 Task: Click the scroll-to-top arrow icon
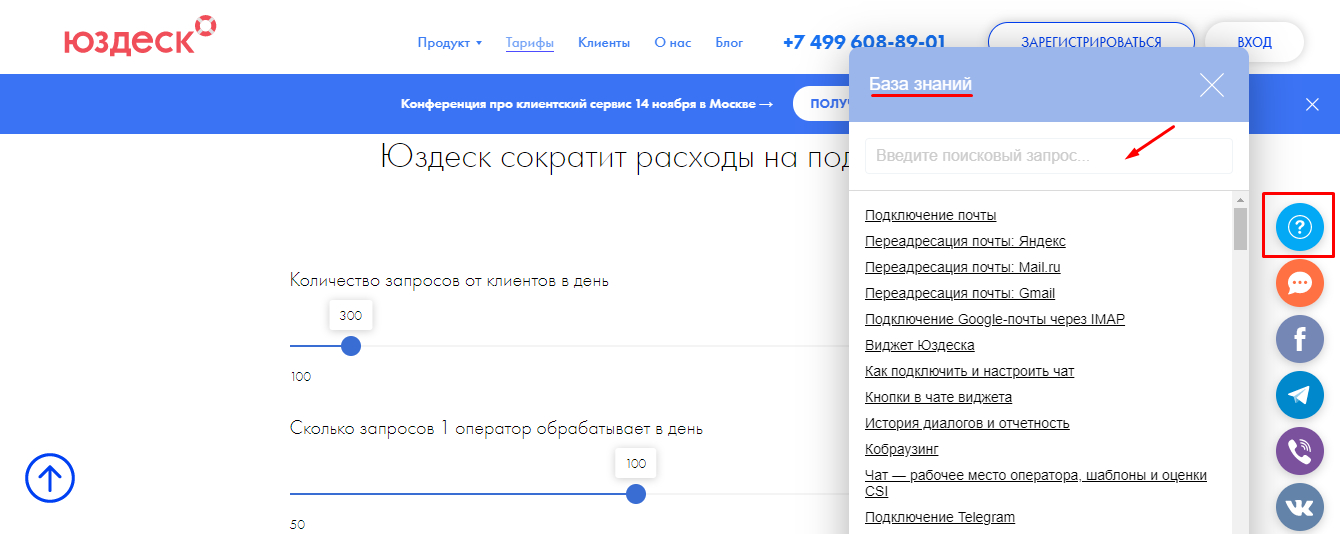pos(50,478)
